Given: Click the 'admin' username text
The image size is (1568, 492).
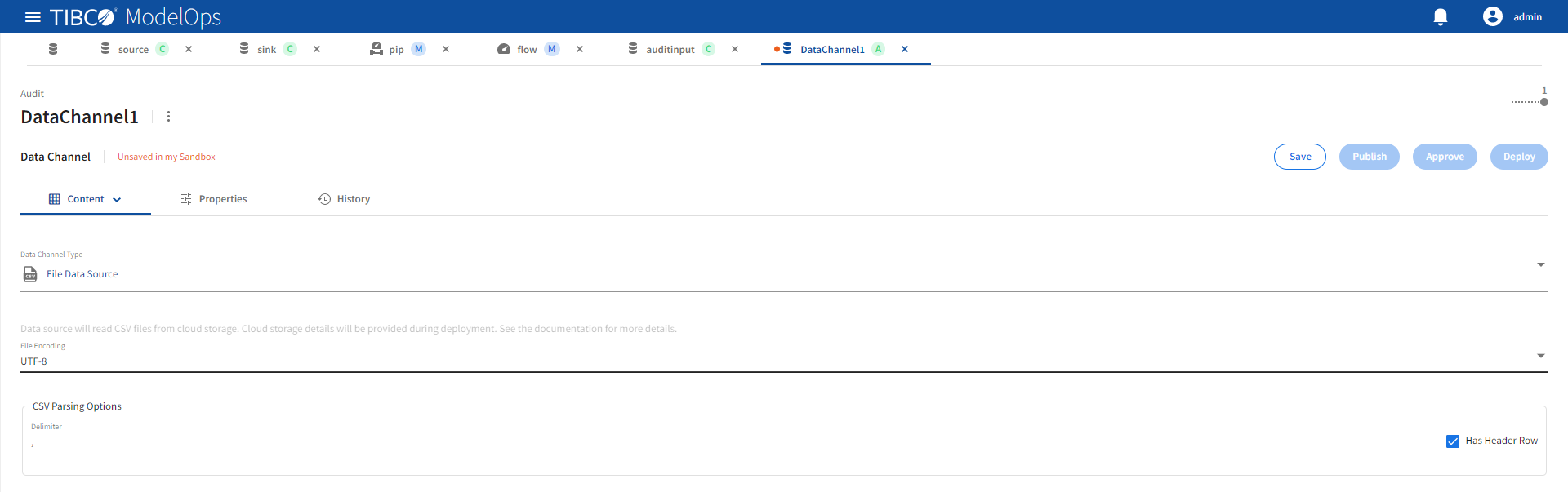Looking at the screenshot, I should click(1527, 17).
